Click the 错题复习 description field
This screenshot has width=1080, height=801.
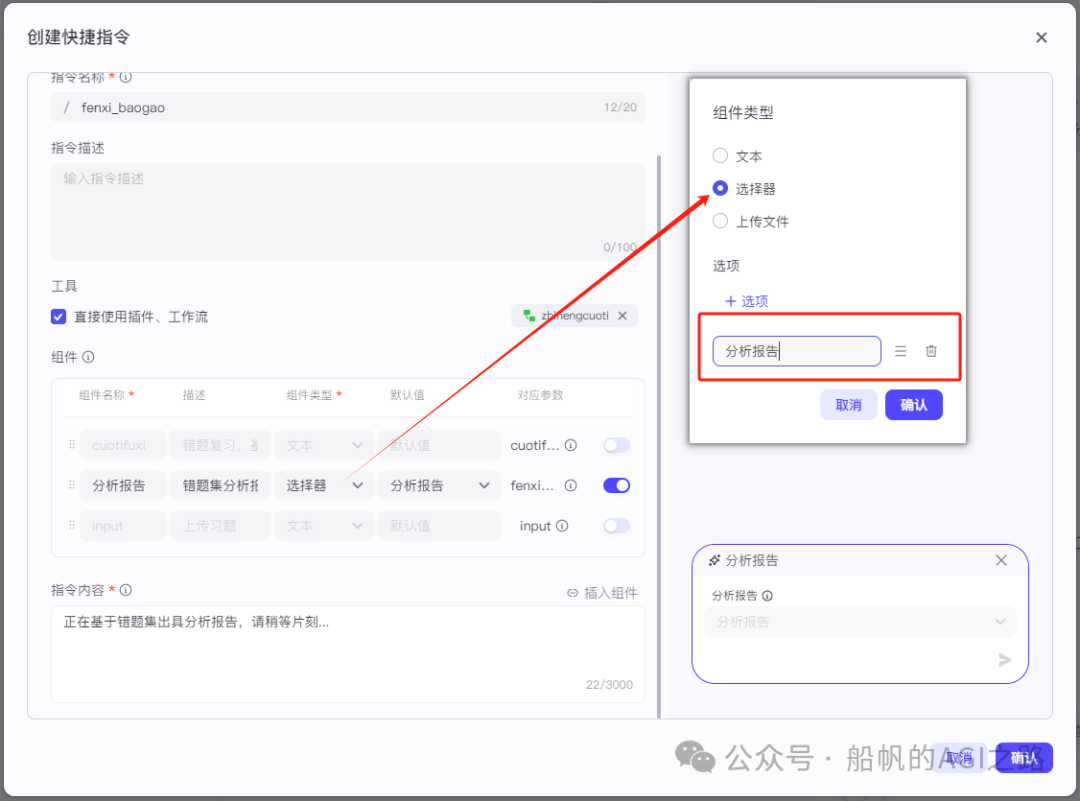[x=220, y=445]
